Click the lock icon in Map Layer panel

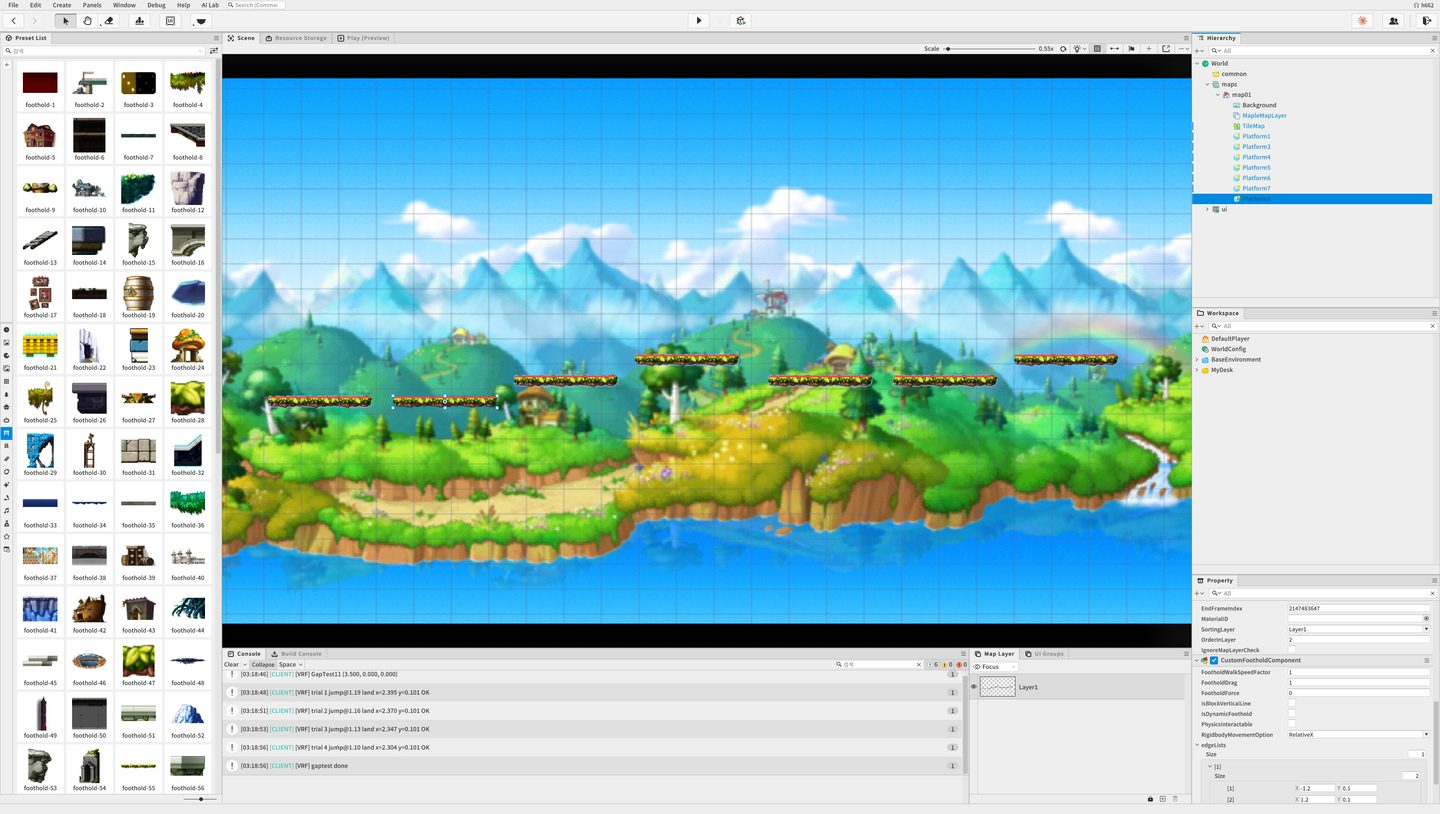coord(1150,798)
